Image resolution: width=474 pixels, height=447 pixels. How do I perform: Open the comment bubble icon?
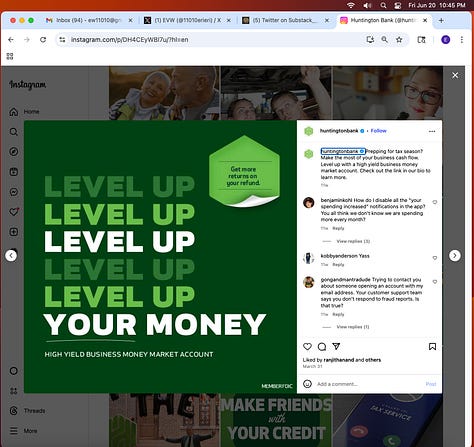(322, 347)
